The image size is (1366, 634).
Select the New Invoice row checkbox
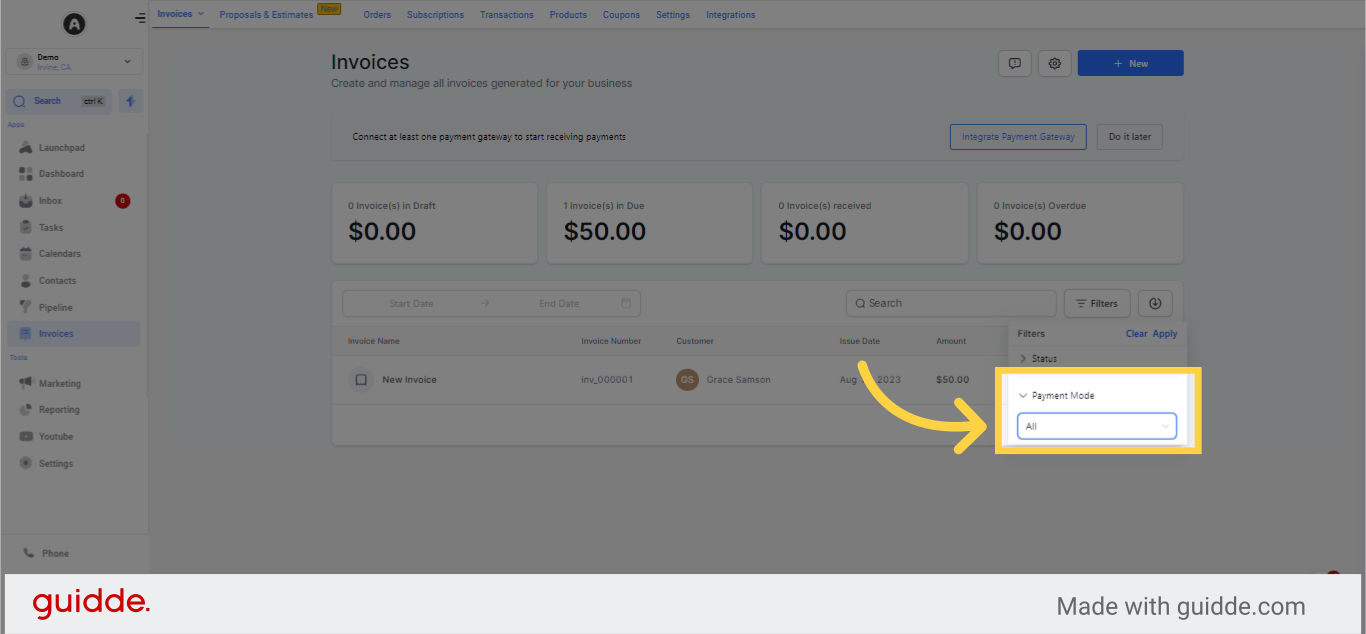pos(361,380)
